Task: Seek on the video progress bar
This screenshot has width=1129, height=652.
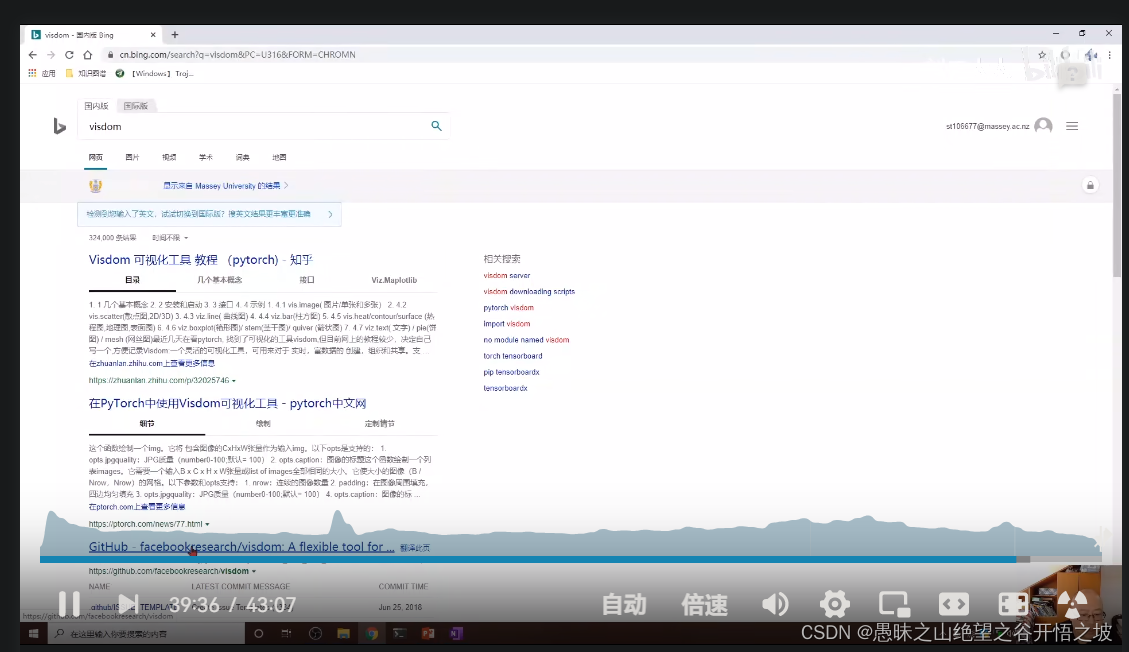Action: tap(570, 559)
